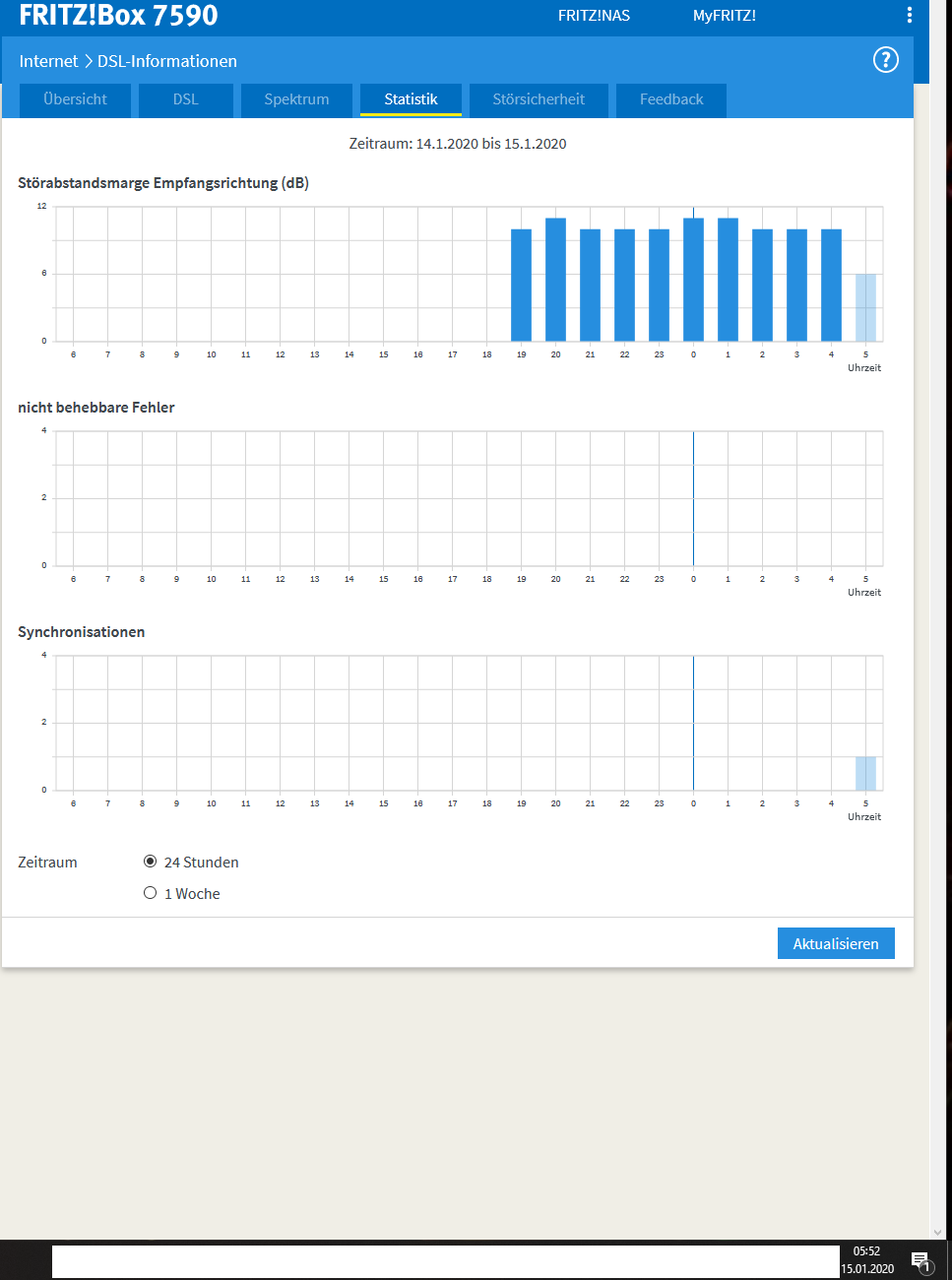This screenshot has height=1280, width=952.
Task: Go to the Feedback tab
Action: pos(671,99)
